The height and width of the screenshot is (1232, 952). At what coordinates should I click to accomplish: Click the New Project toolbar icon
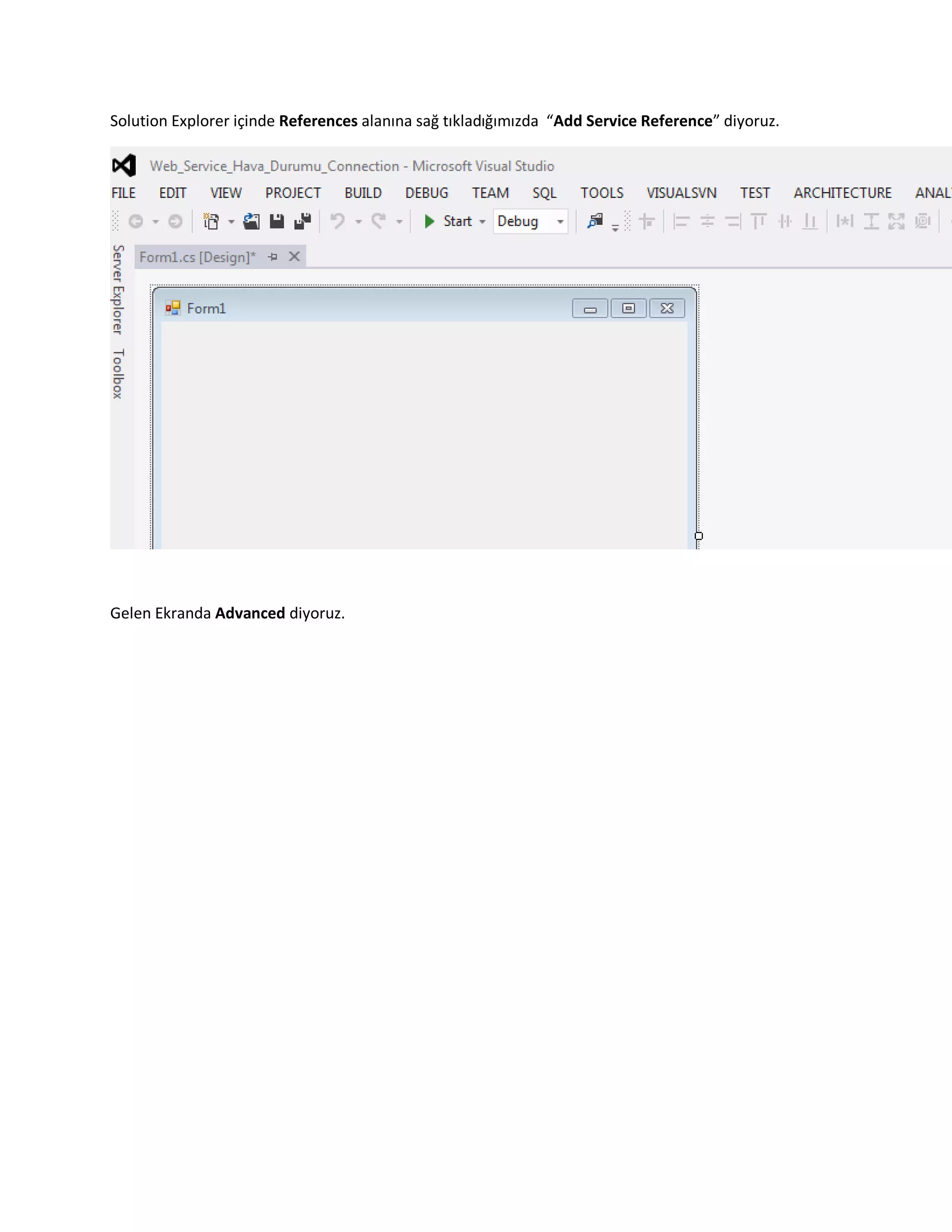[x=211, y=221]
